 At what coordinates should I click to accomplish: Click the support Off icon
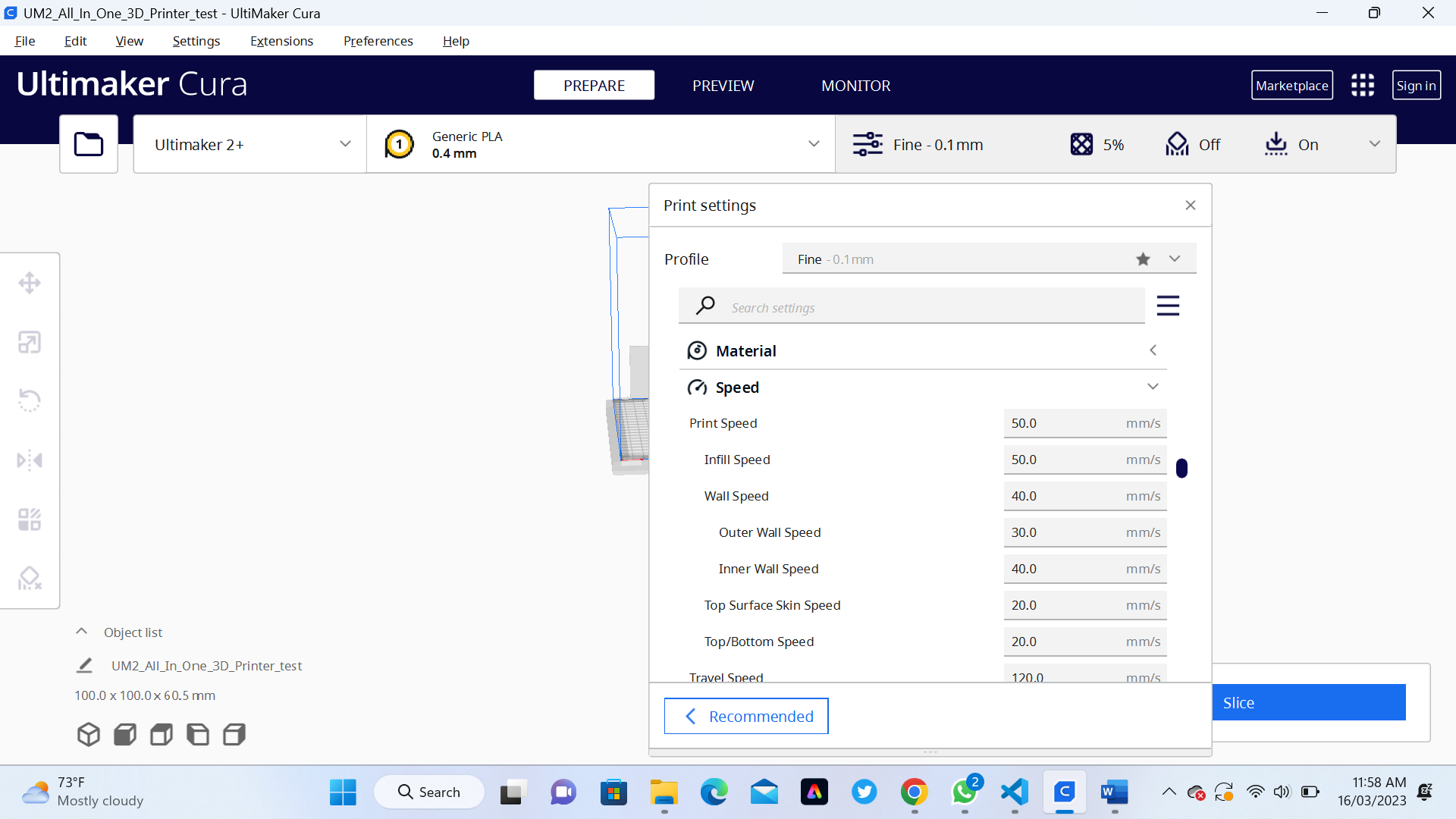[1177, 144]
